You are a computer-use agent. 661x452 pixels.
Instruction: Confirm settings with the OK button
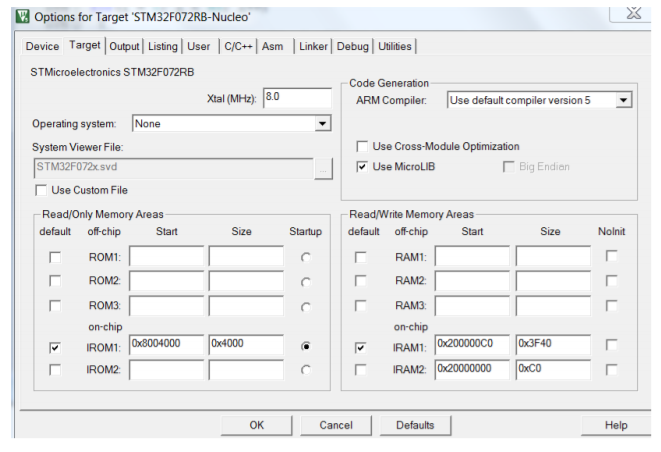[256, 425]
